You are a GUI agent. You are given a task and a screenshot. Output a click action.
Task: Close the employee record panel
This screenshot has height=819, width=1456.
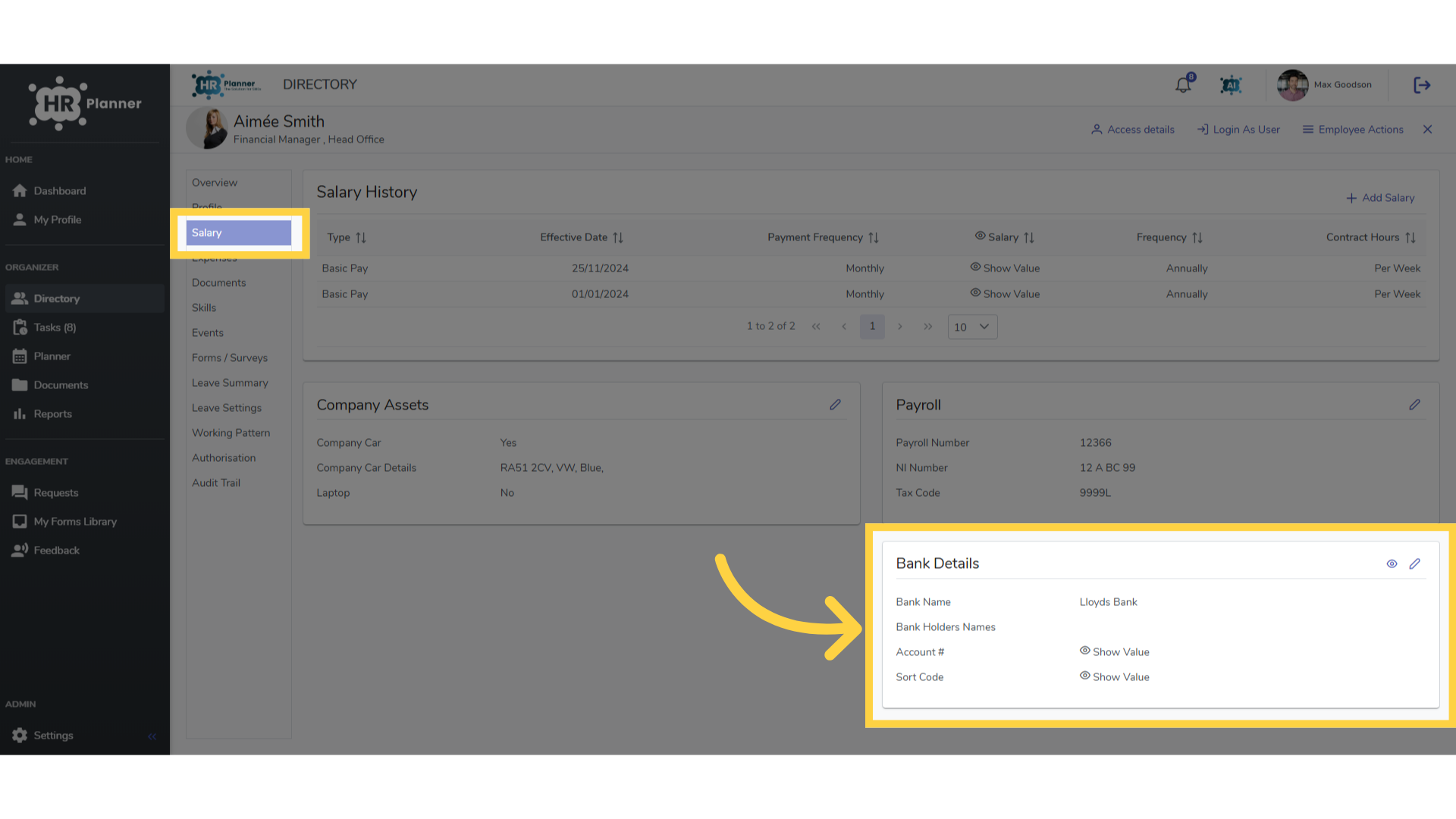pyautogui.click(x=1427, y=130)
